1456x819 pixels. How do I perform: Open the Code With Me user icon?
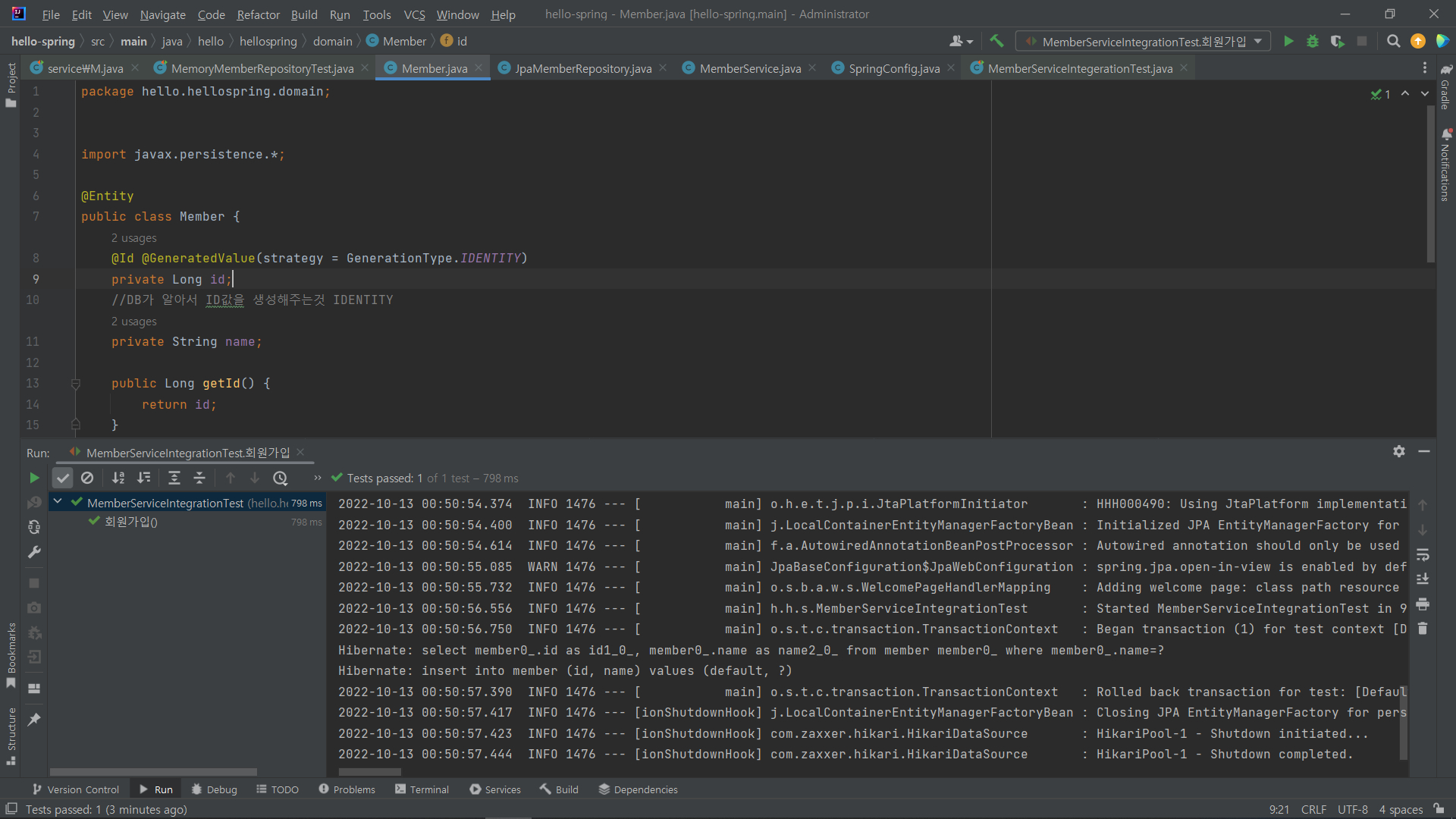pos(960,41)
